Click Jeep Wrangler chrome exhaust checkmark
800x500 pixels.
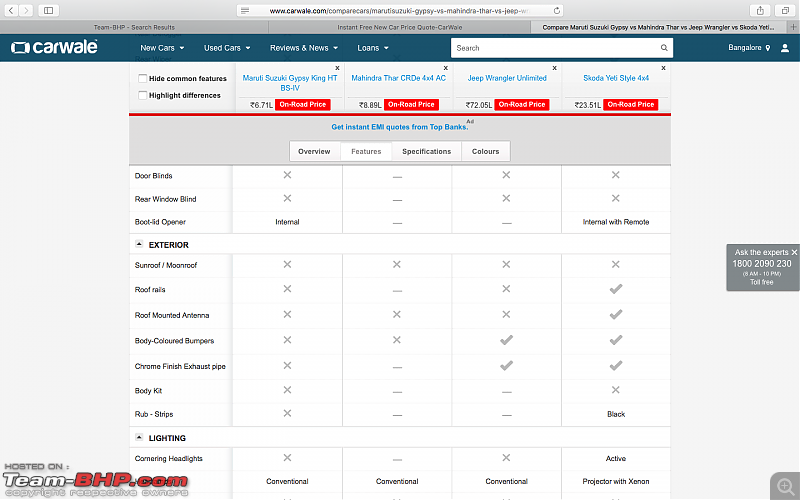pyautogui.click(x=506, y=366)
